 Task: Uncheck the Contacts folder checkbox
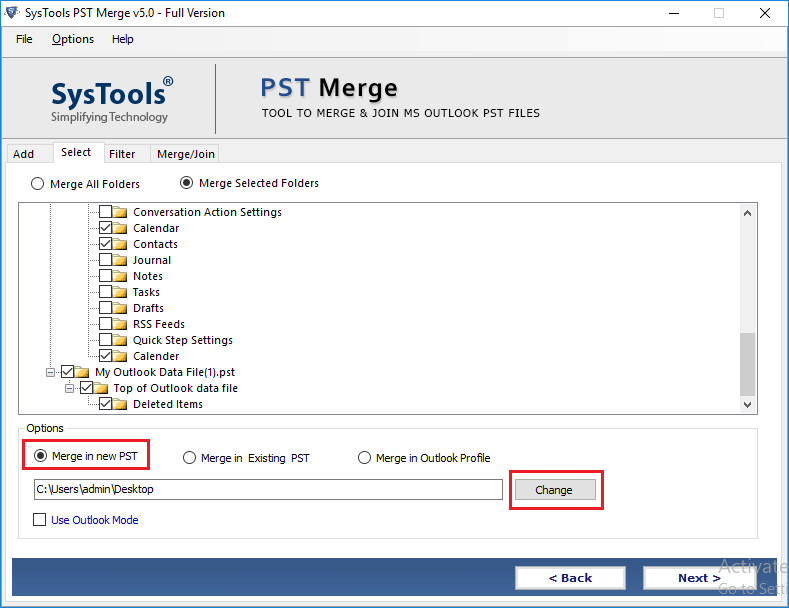click(105, 244)
